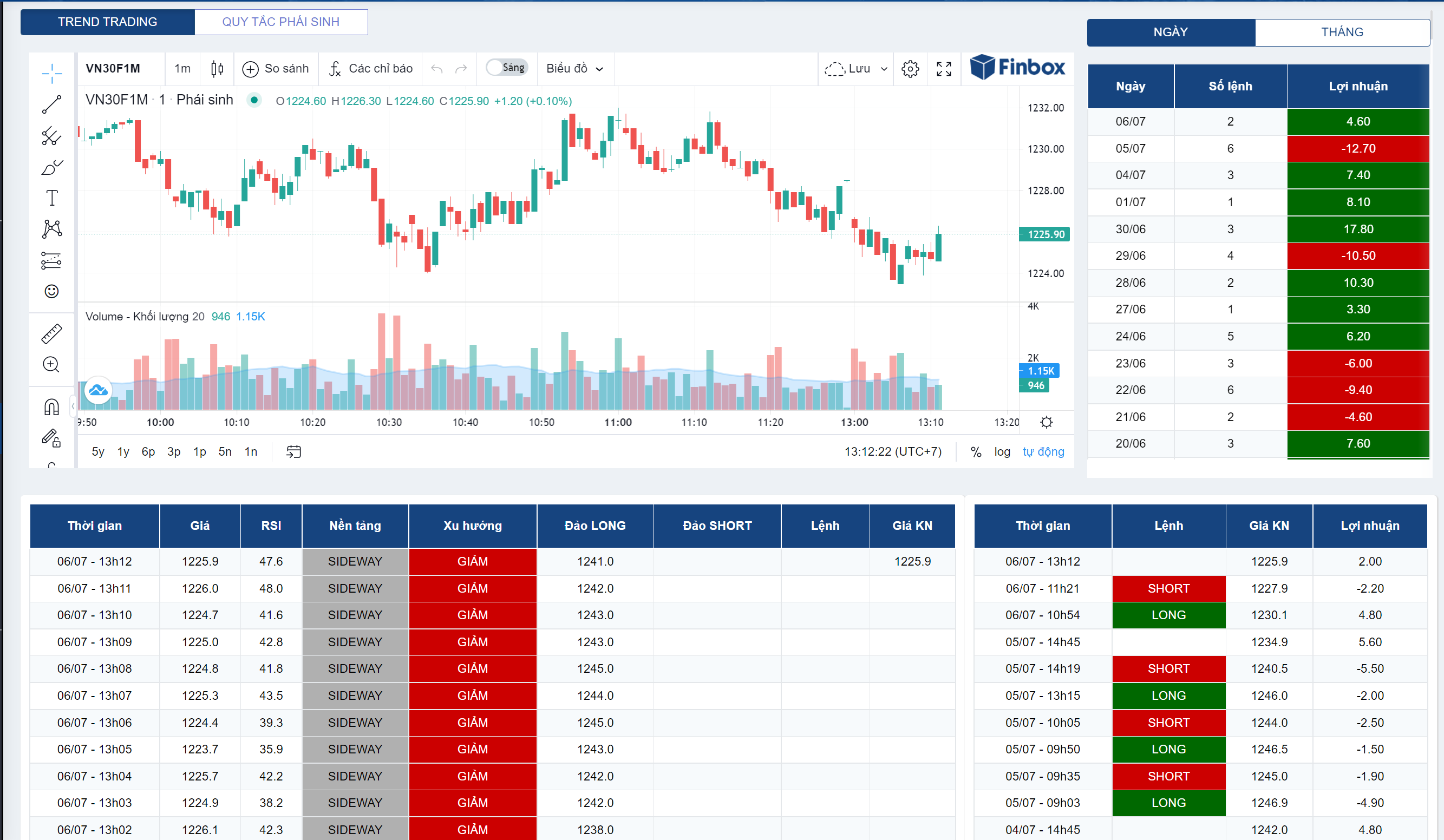Expand the Biểu đồ dropdown

(574, 69)
